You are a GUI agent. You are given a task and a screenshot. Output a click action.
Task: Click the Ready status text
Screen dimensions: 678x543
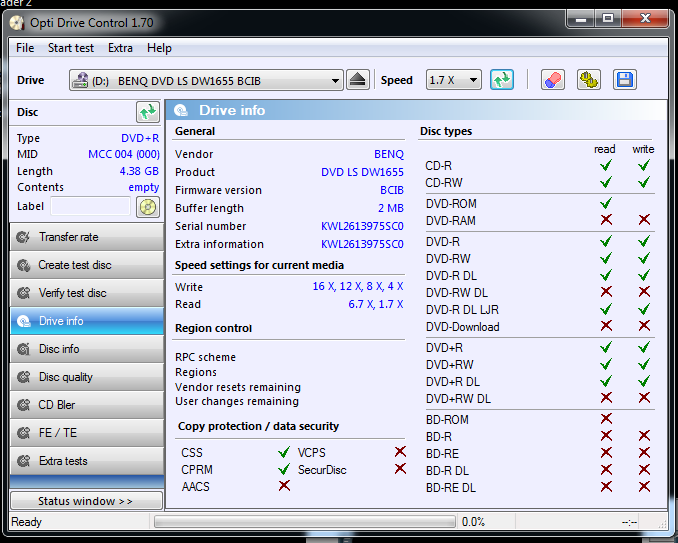coord(26,522)
